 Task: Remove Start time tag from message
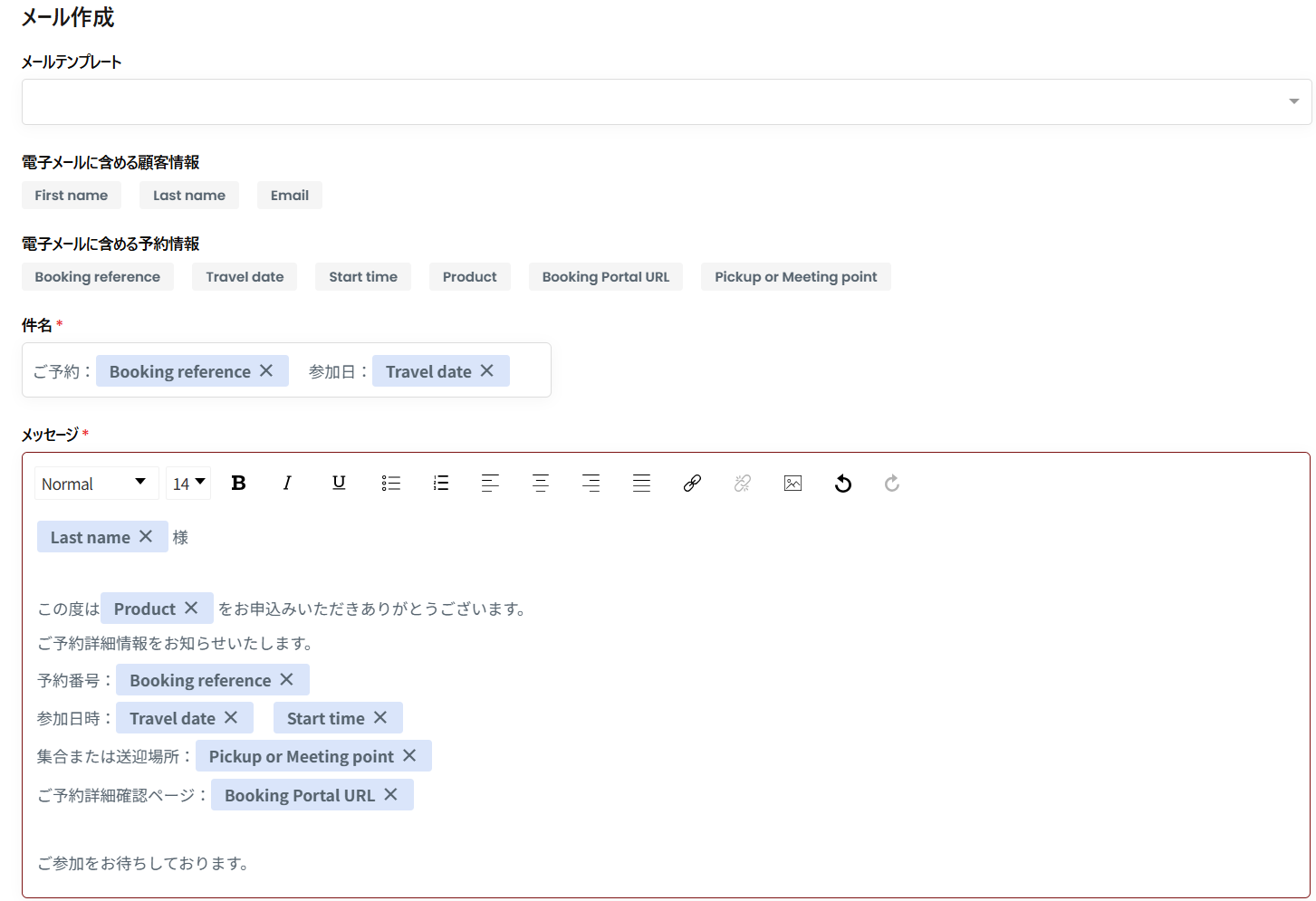(380, 718)
